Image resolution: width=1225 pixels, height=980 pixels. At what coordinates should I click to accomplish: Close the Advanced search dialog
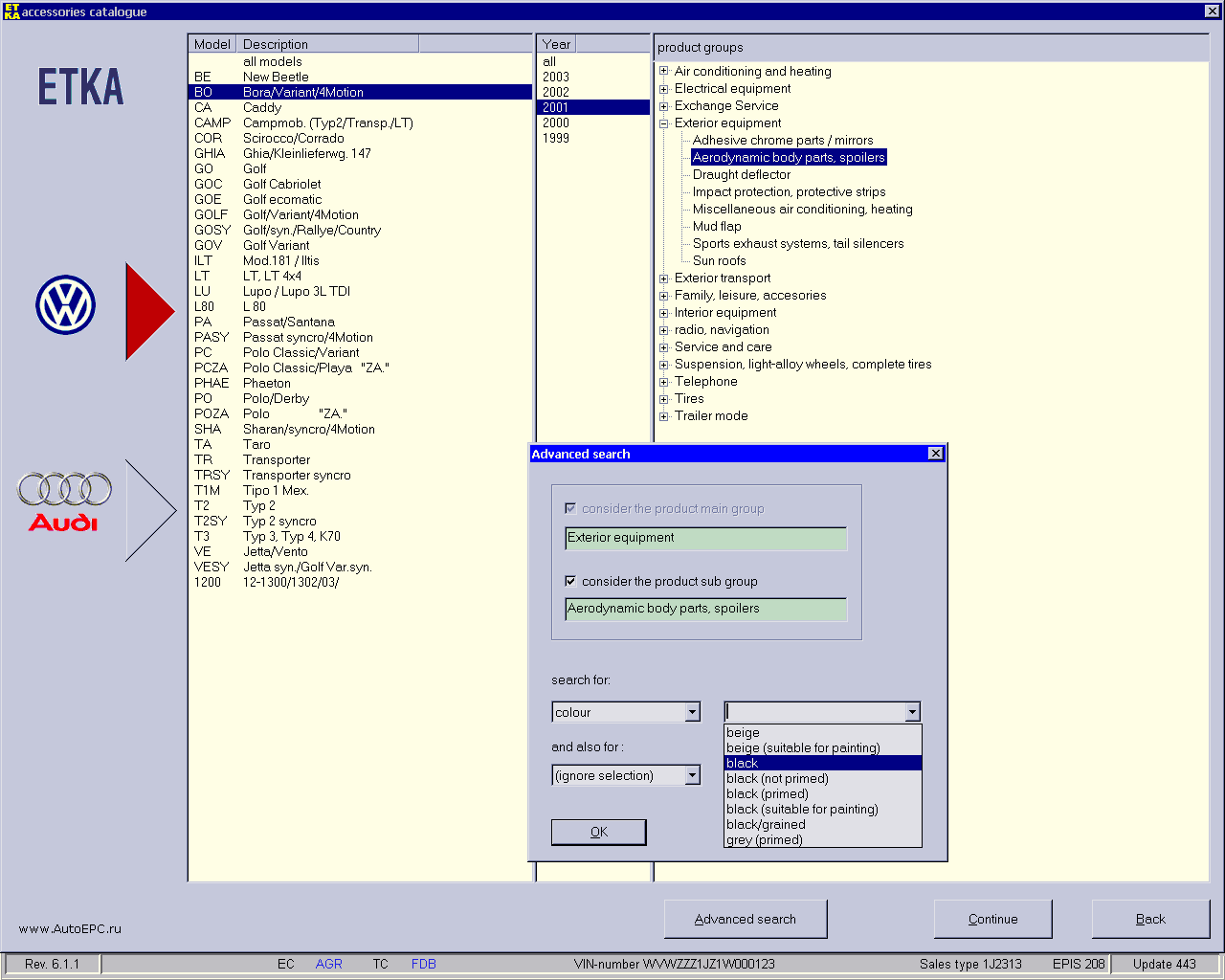pyautogui.click(x=936, y=454)
